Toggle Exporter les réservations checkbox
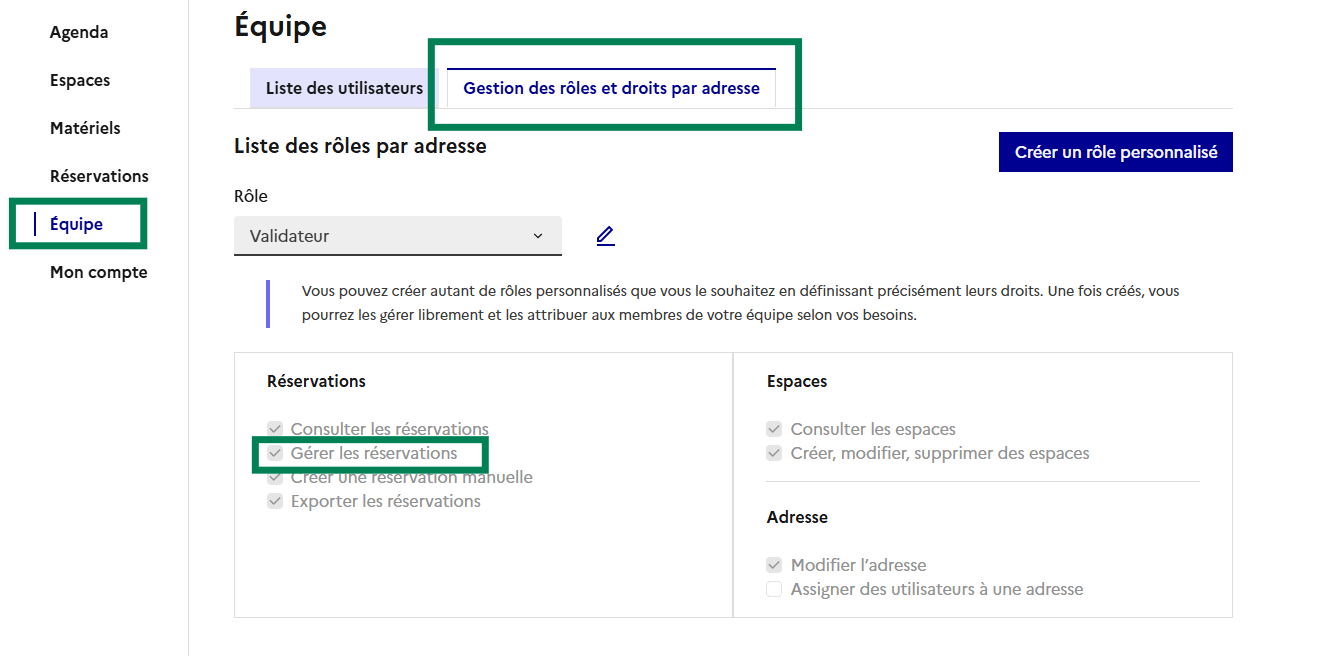1333x656 pixels. (275, 501)
